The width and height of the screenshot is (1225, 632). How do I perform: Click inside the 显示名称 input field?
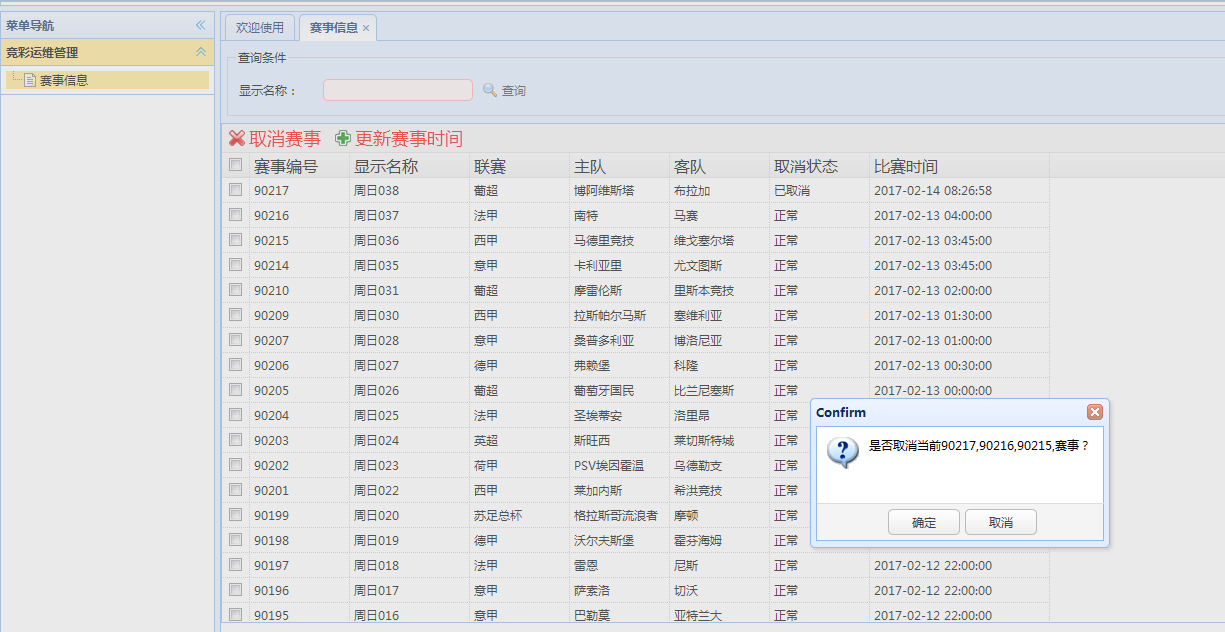pos(397,89)
